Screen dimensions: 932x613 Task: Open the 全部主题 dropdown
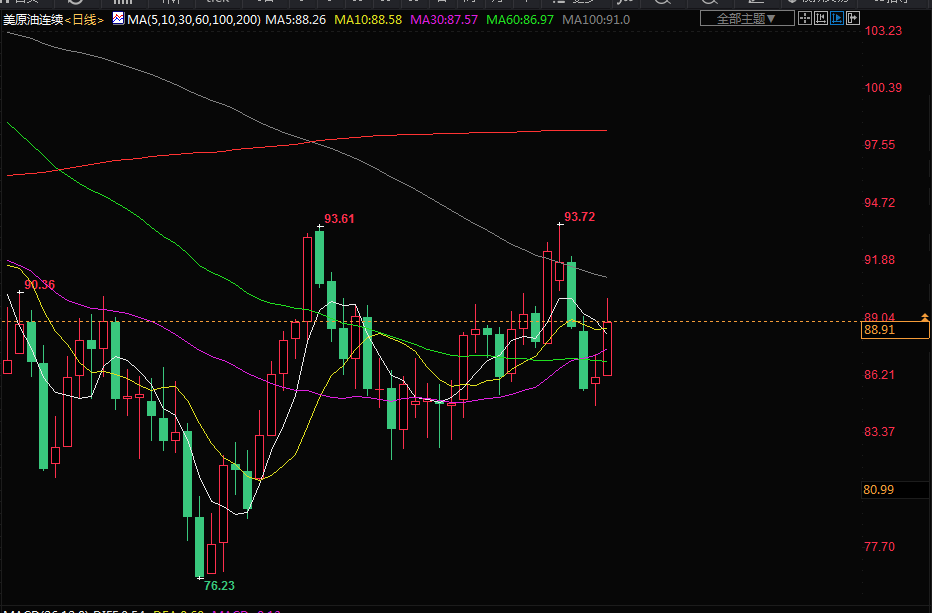click(747, 19)
